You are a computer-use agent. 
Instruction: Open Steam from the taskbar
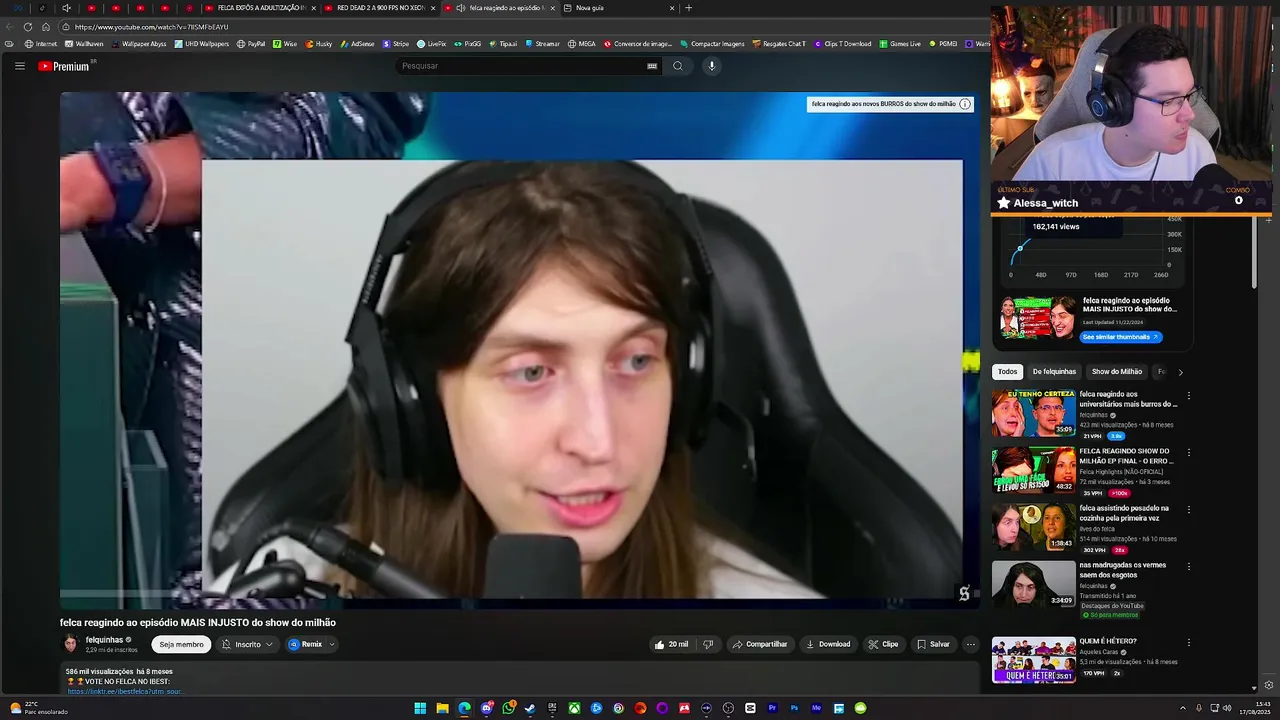click(x=530, y=708)
